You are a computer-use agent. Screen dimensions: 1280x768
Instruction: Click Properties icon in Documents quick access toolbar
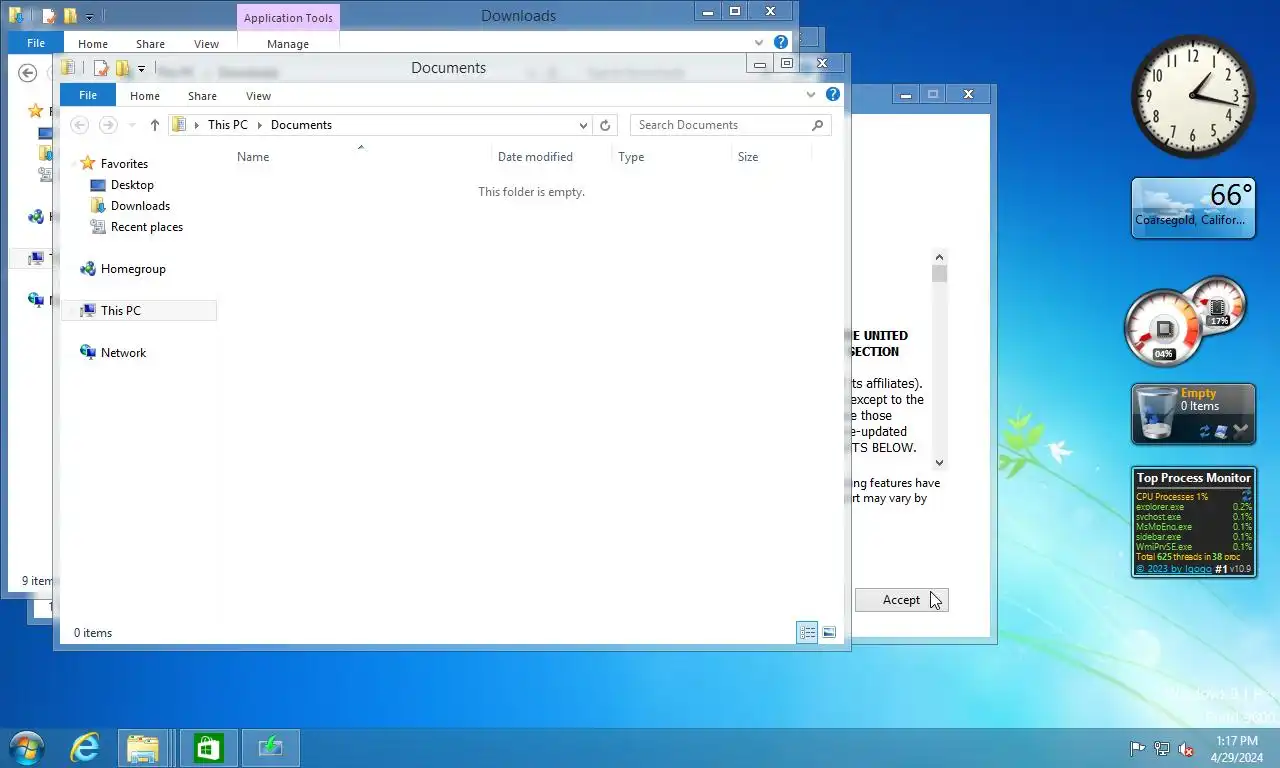point(101,68)
